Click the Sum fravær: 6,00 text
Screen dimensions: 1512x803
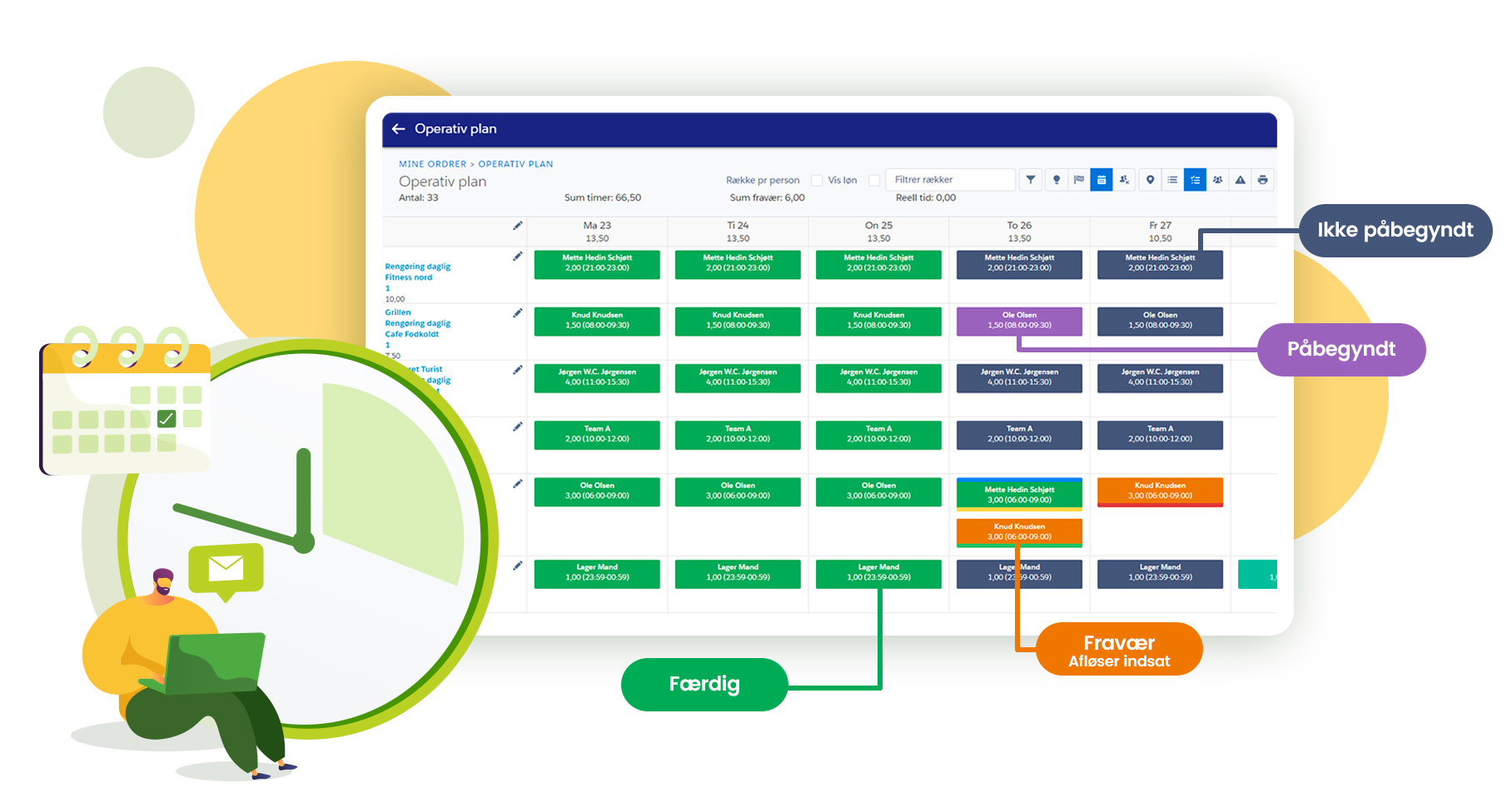(767, 198)
